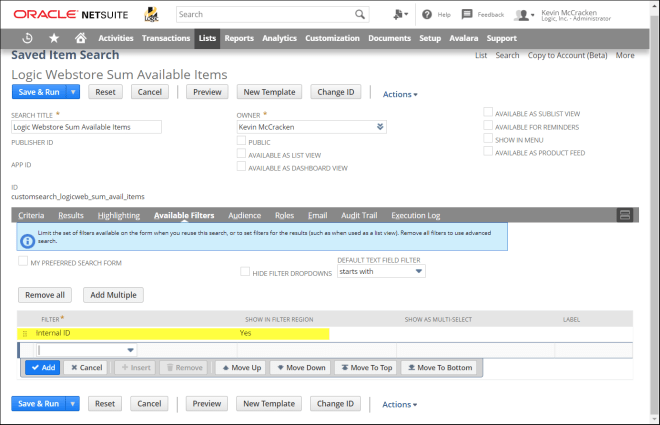Open the user role avatar menu
The image size is (660, 425).
click(x=524, y=15)
